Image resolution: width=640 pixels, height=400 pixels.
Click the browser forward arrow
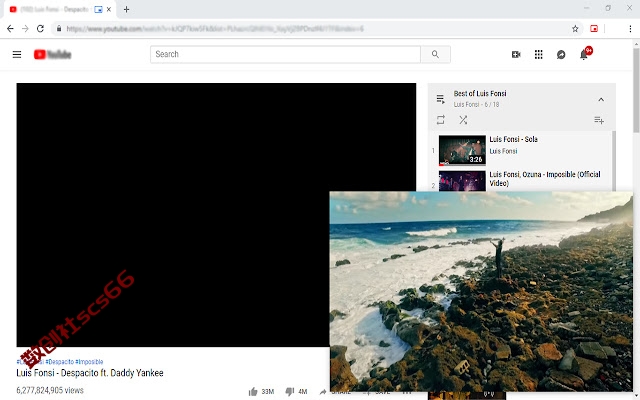tap(25, 29)
